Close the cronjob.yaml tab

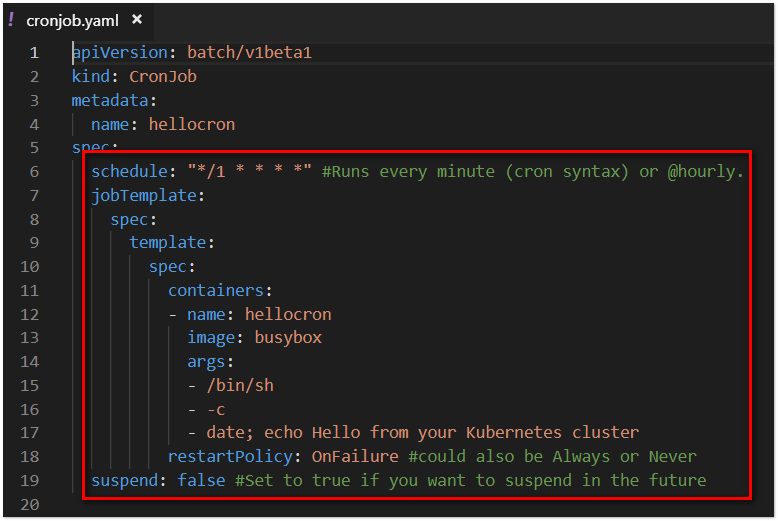pyautogui.click(x=137, y=20)
